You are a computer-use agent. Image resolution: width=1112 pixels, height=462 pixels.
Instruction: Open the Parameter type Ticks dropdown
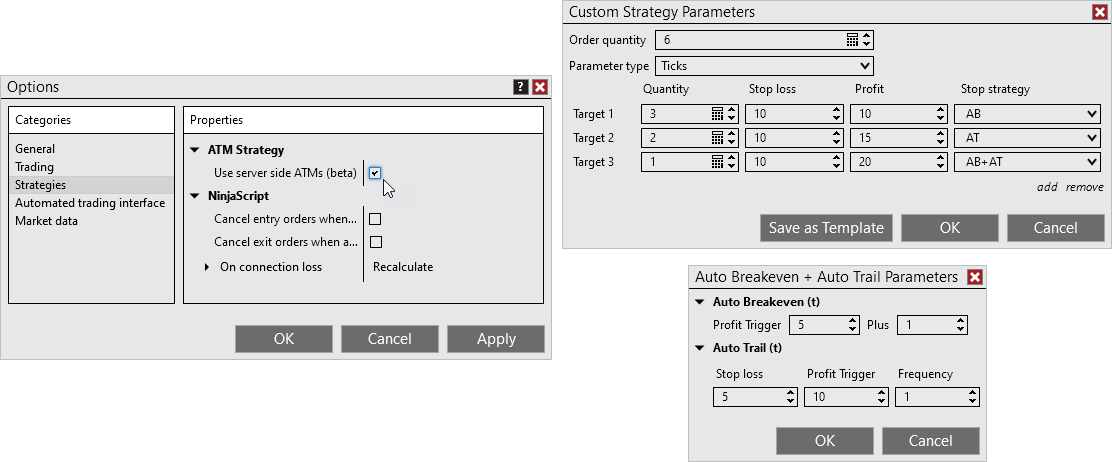765,66
